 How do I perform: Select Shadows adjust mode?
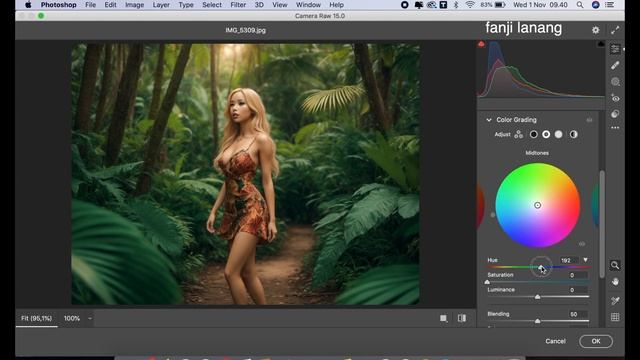[533, 134]
